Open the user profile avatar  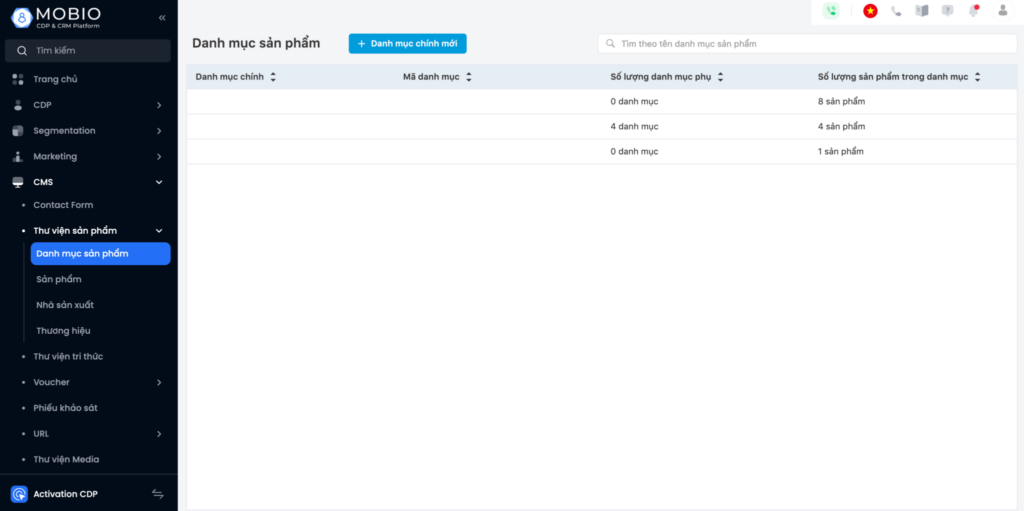tap(1002, 11)
